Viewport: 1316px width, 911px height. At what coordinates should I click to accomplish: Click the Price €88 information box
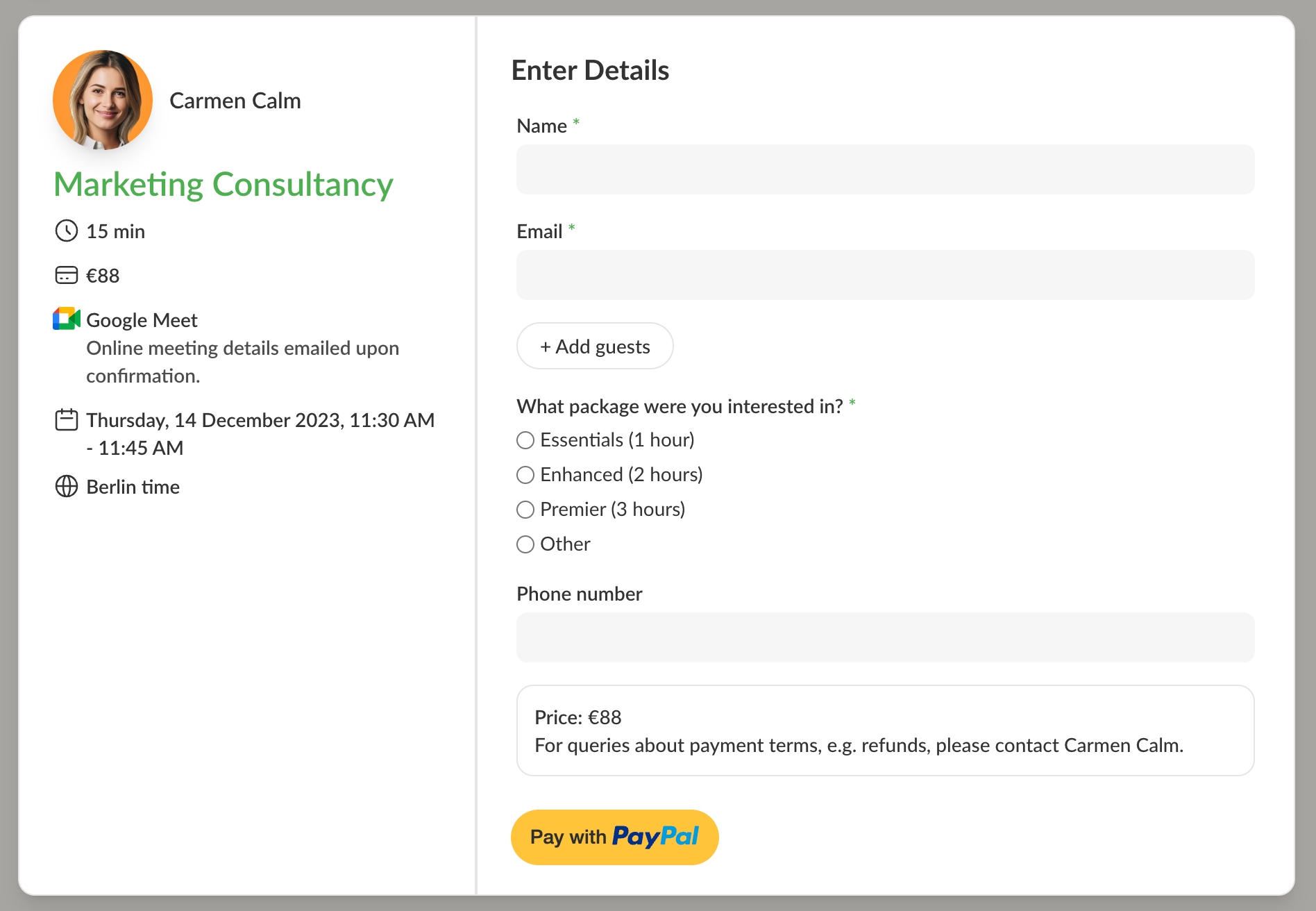pyautogui.click(x=885, y=730)
